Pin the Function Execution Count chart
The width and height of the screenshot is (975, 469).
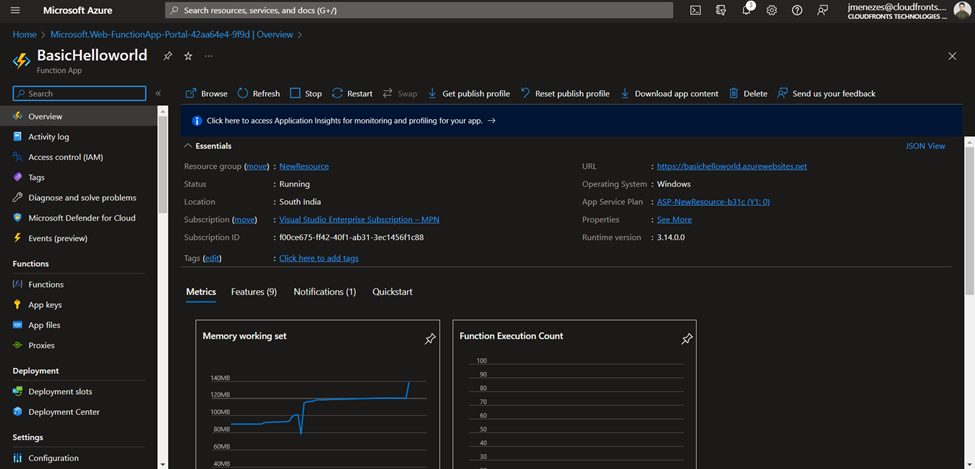[x=686, y=339]
